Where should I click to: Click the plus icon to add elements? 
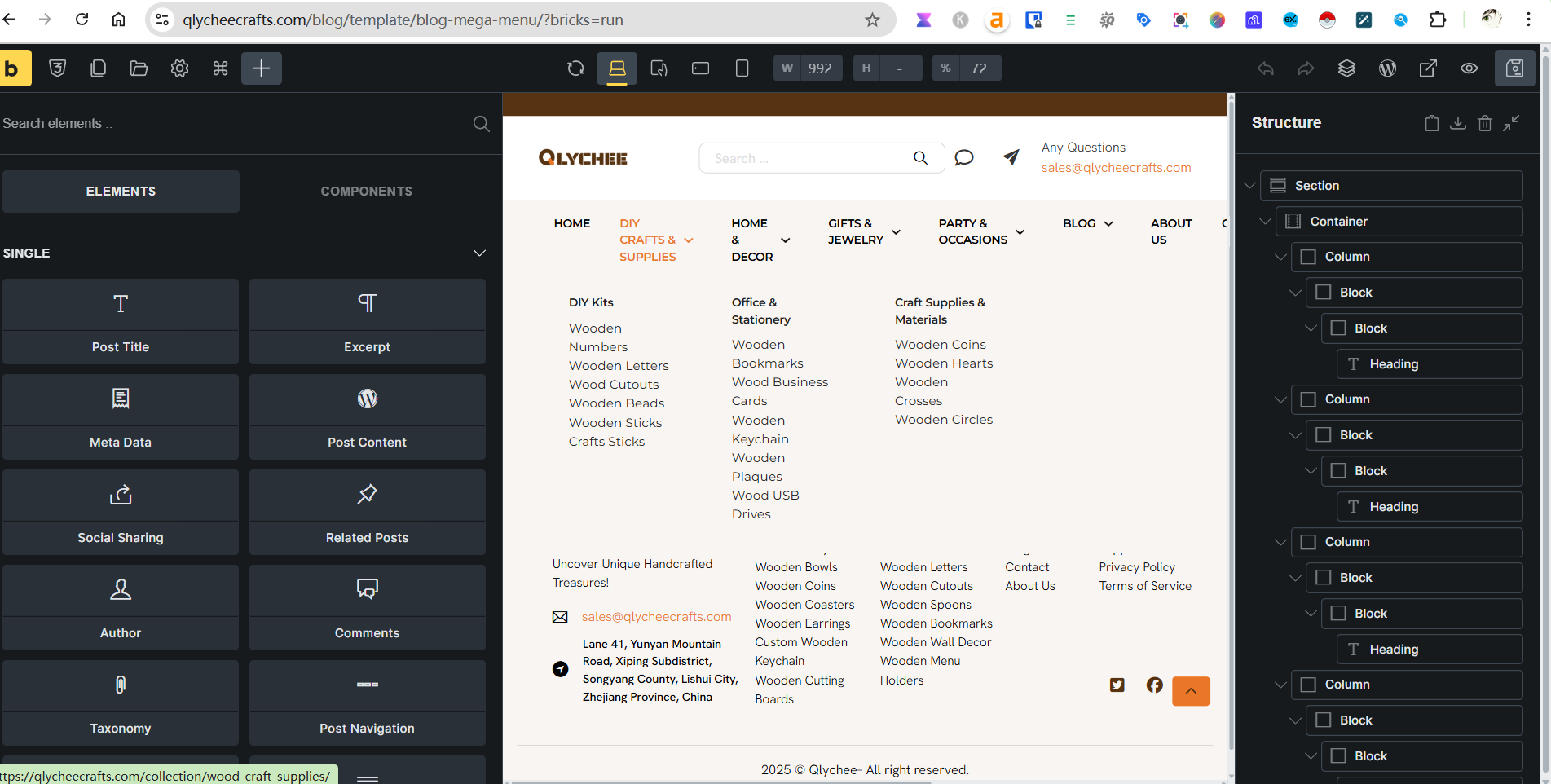[261, 68]
